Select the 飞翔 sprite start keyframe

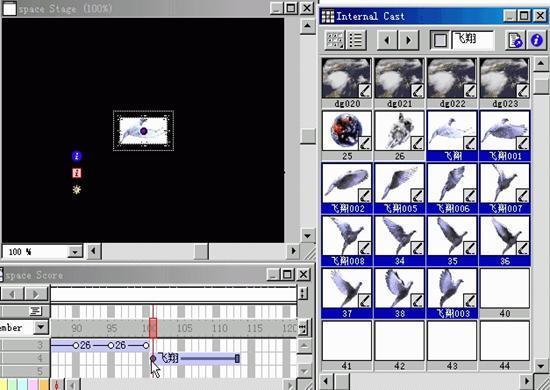153,358
